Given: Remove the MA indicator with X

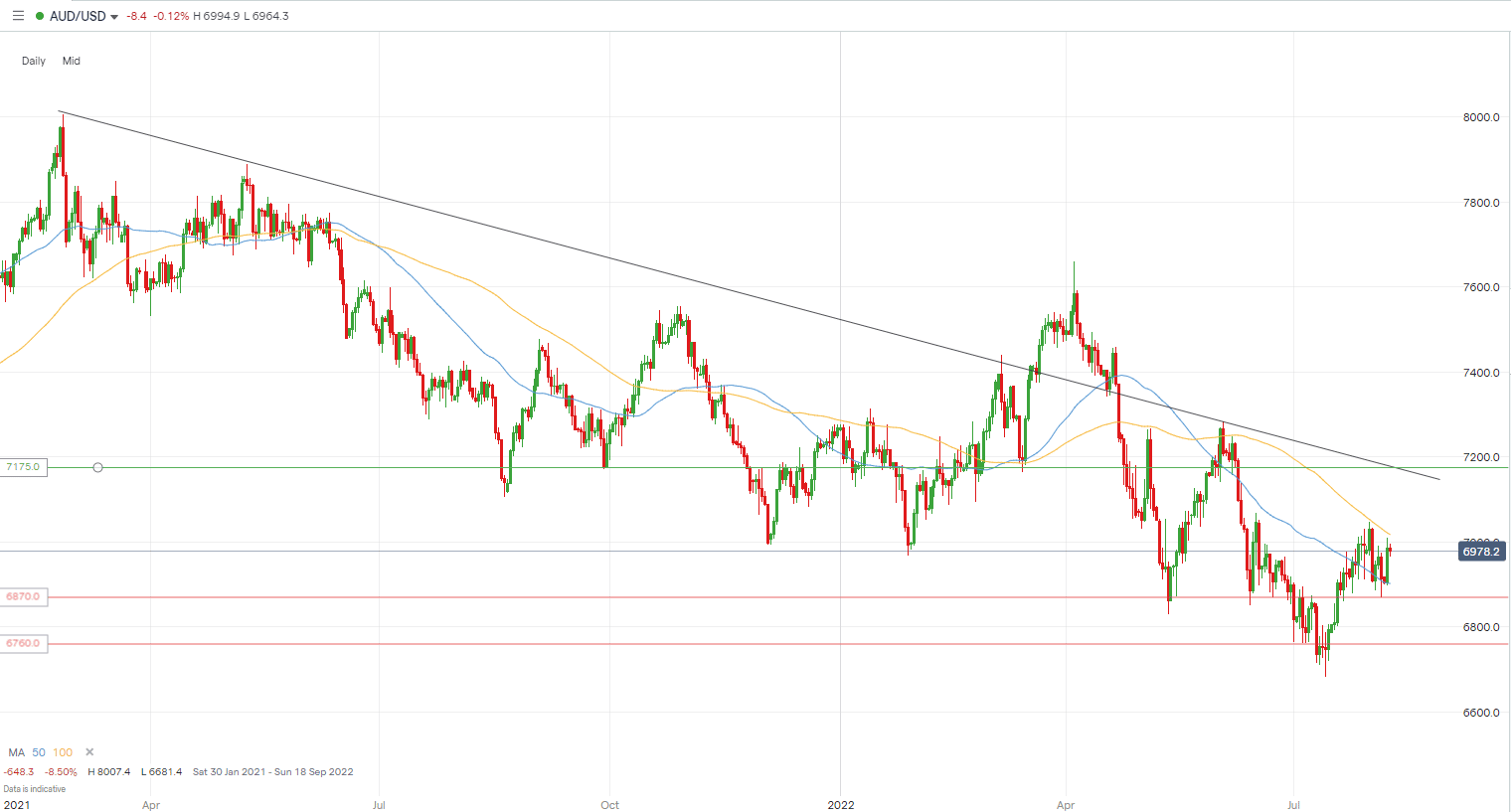Looking at the screenshot, I should 89,752.
